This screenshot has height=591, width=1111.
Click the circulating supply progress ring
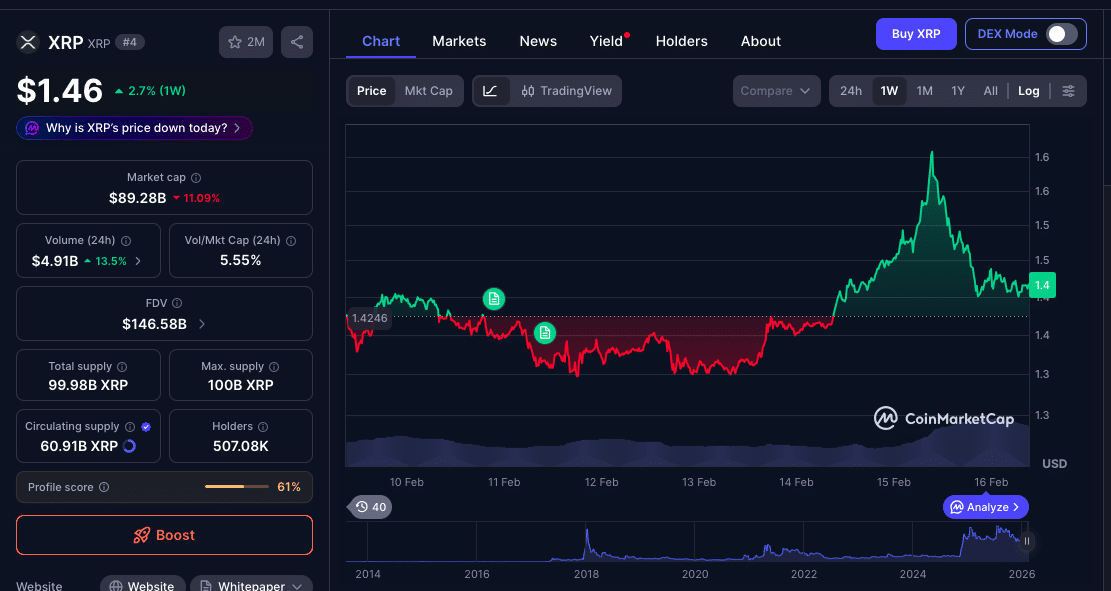(x=129, y=446)
